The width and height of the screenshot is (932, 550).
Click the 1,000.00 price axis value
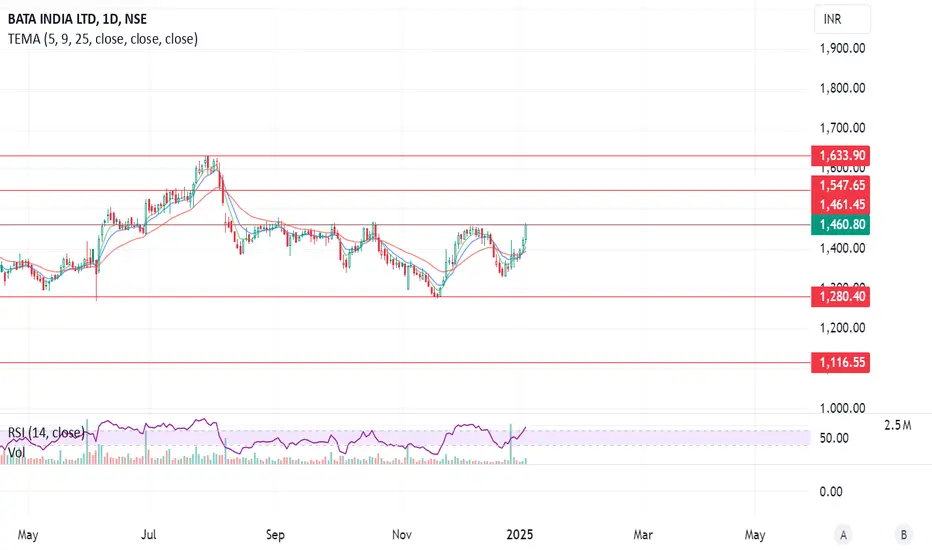click(x=842, y=408)
